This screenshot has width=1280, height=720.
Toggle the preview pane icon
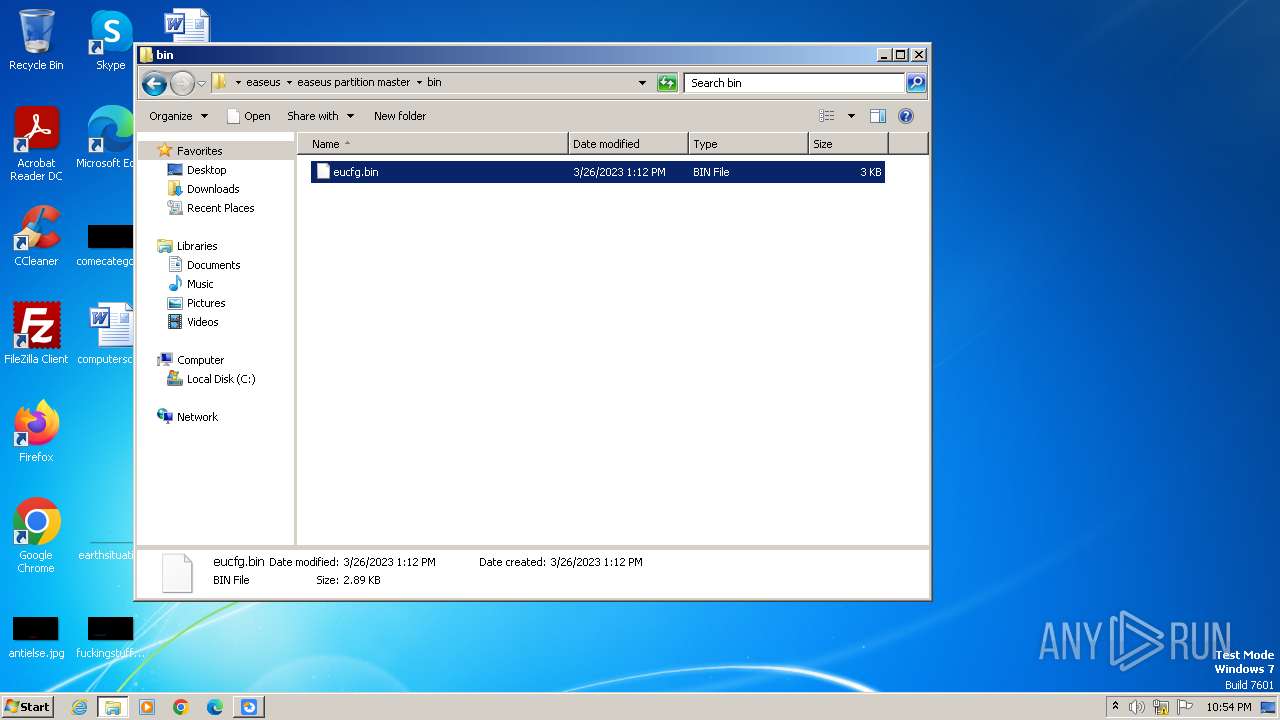pyautogui.click(x=878, y=116)
